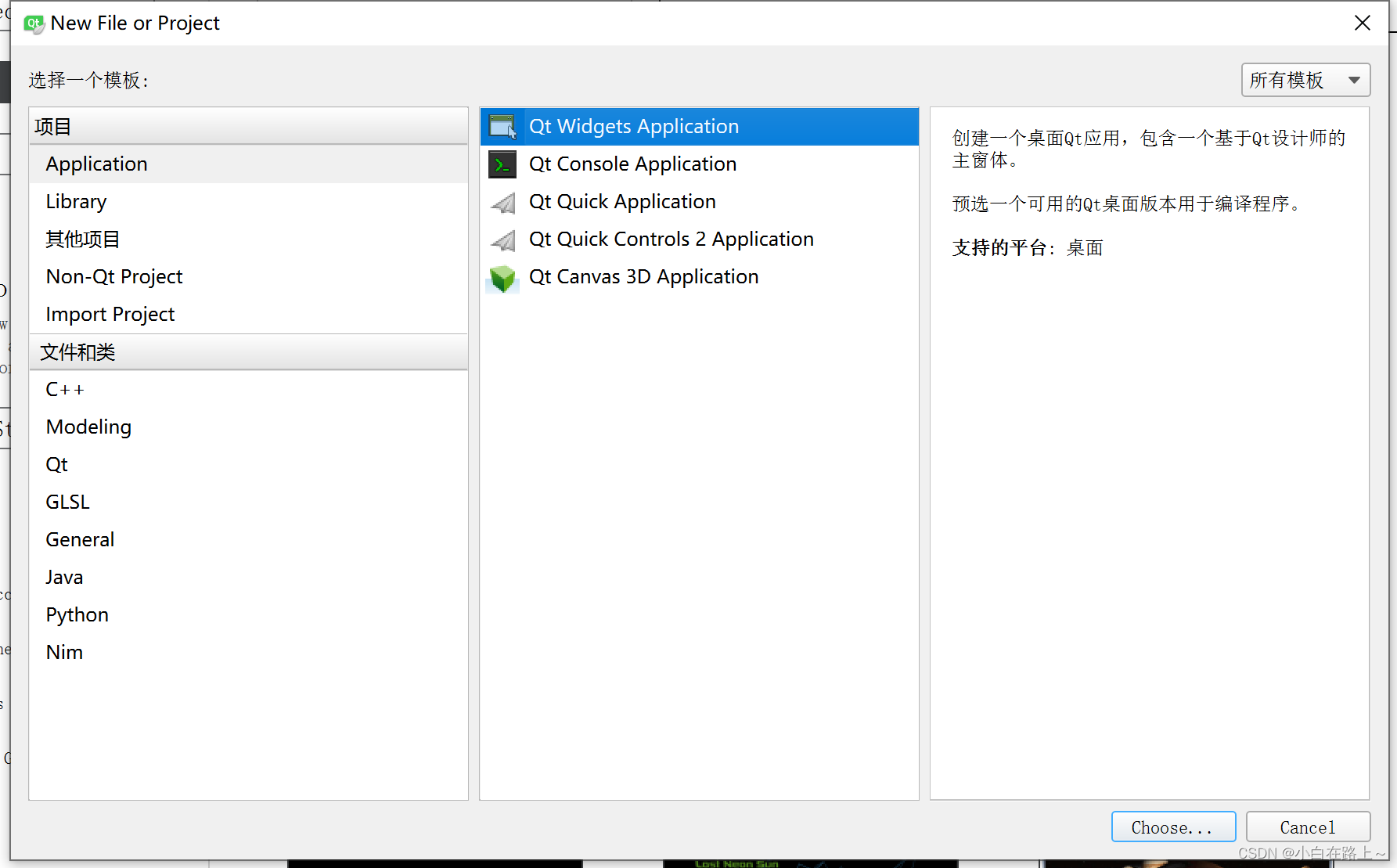Viewport: 1397px width, 868px height.
Task: Select the Nim files category
Action: (x=248, y=653)
